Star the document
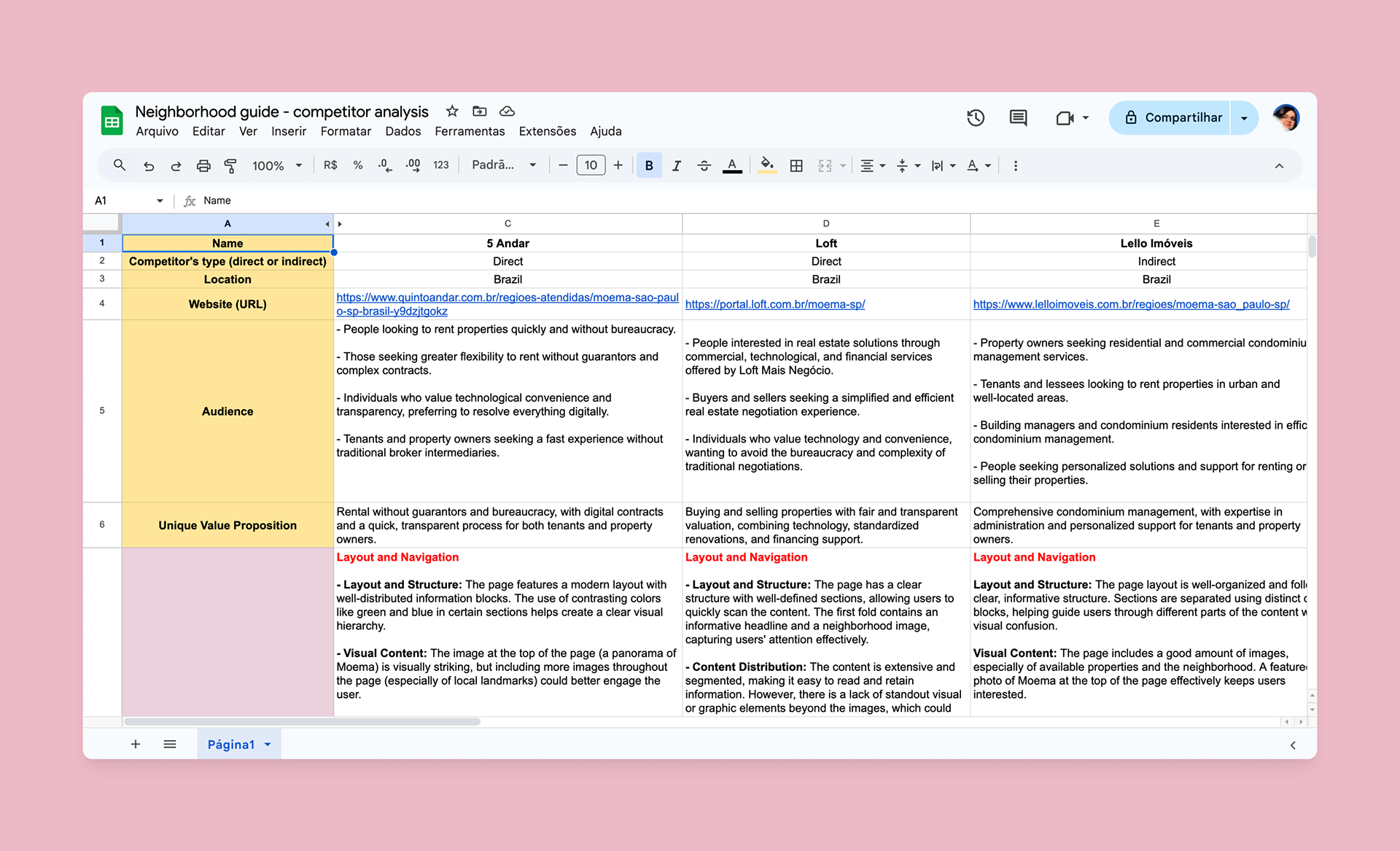The image size is (1400, 851). pyautogui.click(x=452, y=111)
